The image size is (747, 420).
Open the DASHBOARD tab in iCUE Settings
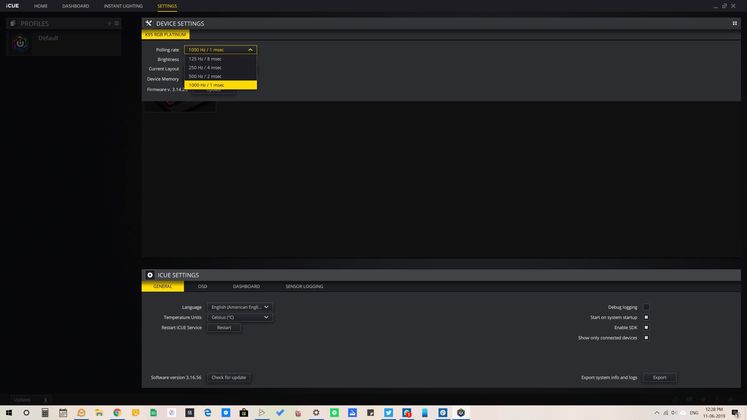[x=246, y=286]
